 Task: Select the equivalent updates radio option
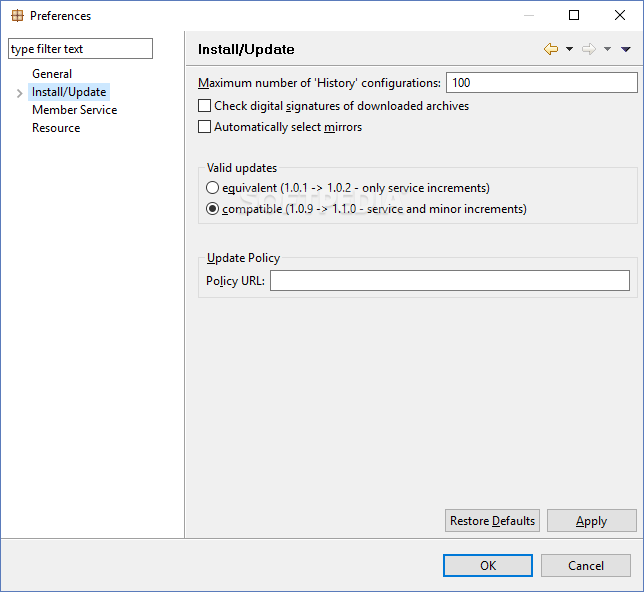[212, 188]
